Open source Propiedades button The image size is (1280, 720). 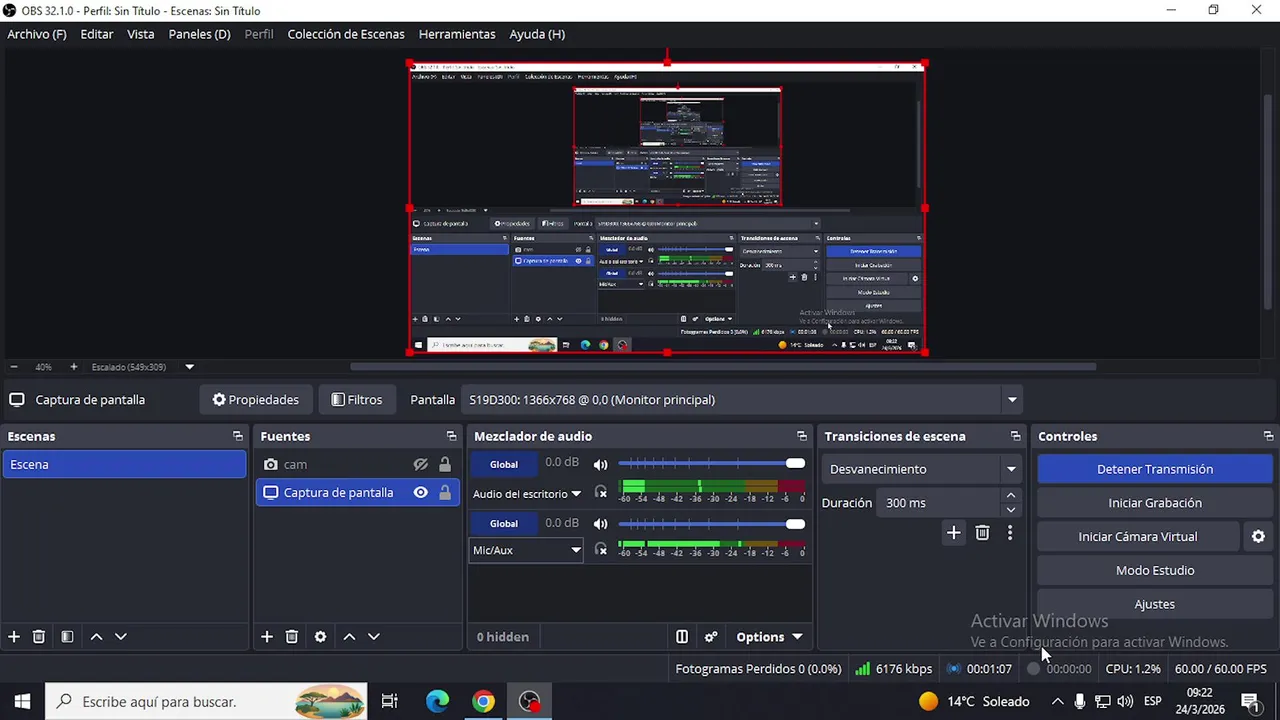(256, 400)
